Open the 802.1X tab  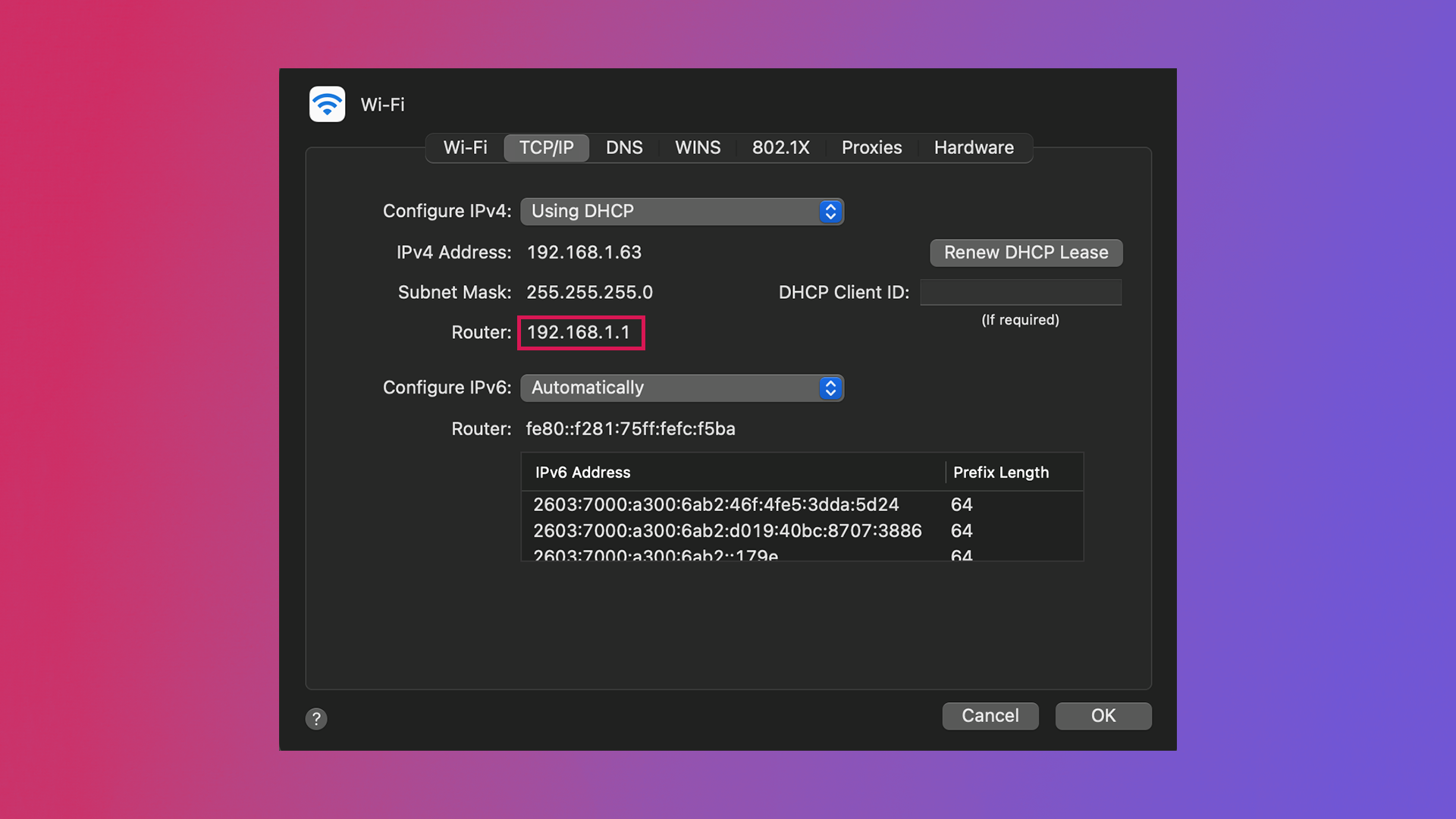[780, 147]
